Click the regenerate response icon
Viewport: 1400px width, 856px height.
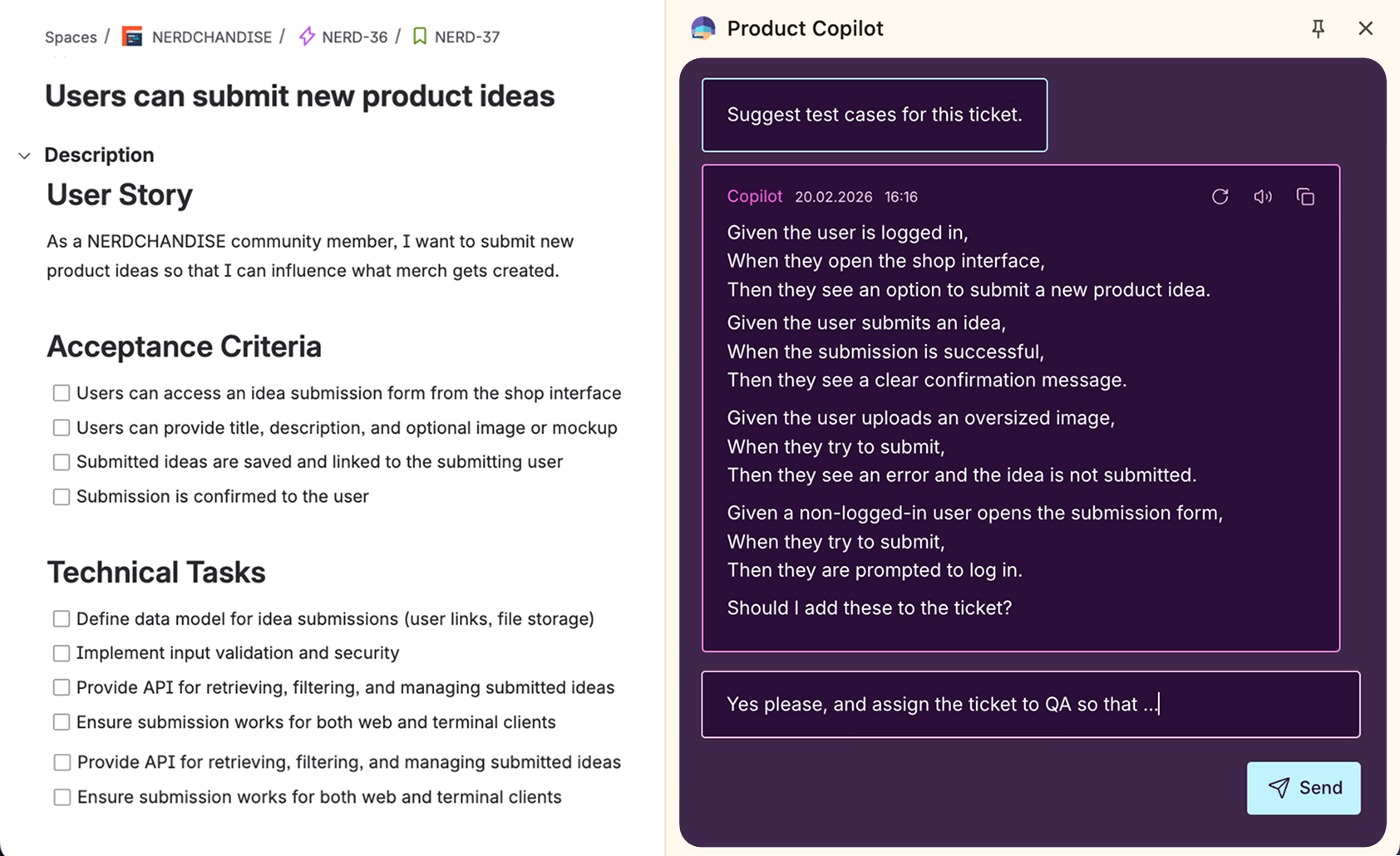click(x=1220, y=197)
